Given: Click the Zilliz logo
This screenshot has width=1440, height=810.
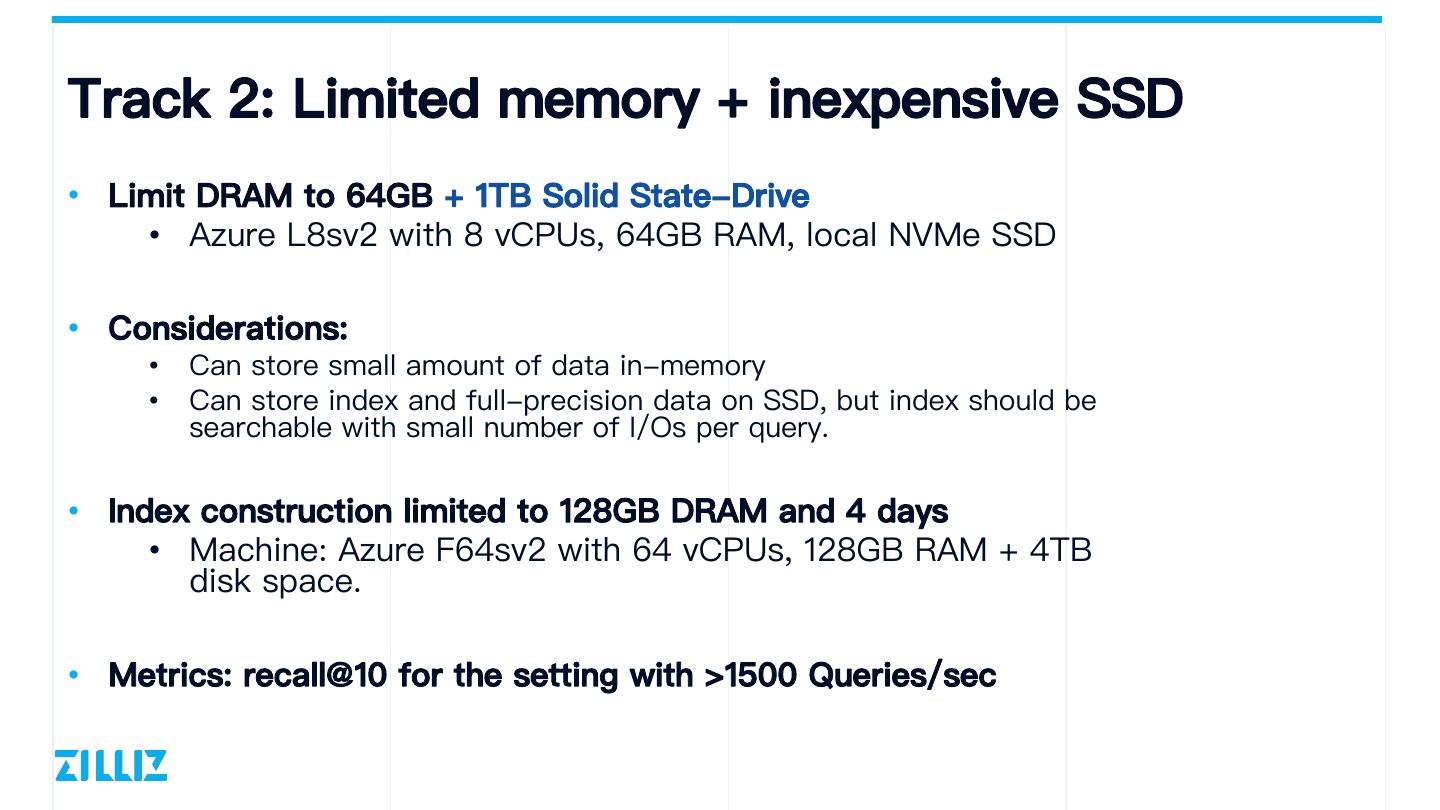Looking at the screenshot, I should (110, 765).
